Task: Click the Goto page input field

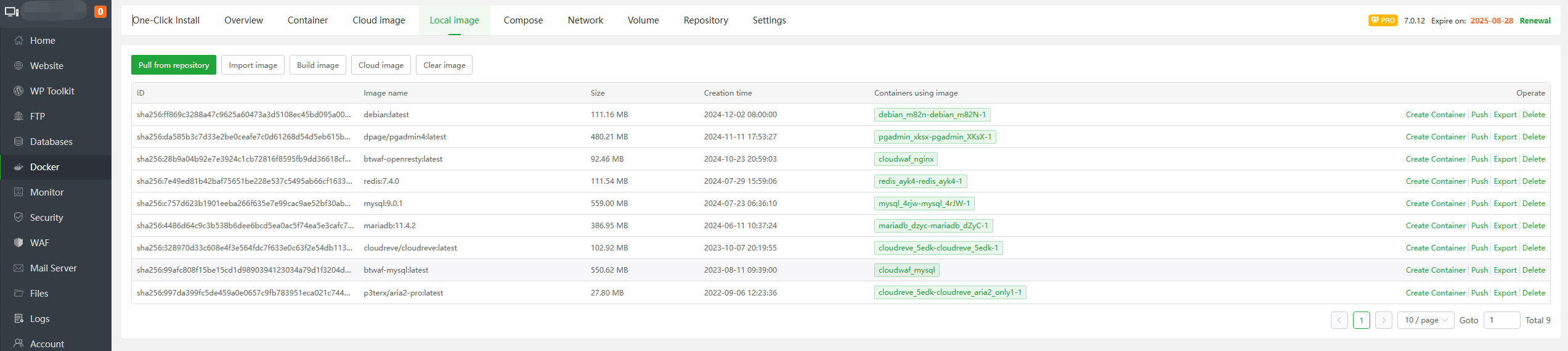Action: pyautogui.click(x=1501, y=320)
